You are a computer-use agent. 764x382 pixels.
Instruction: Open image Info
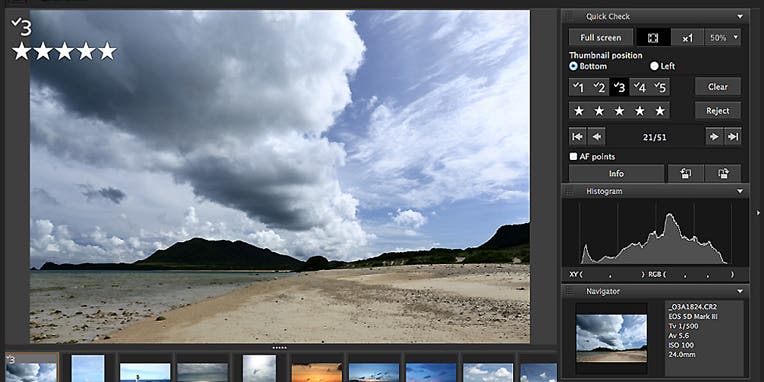(616, 173)
